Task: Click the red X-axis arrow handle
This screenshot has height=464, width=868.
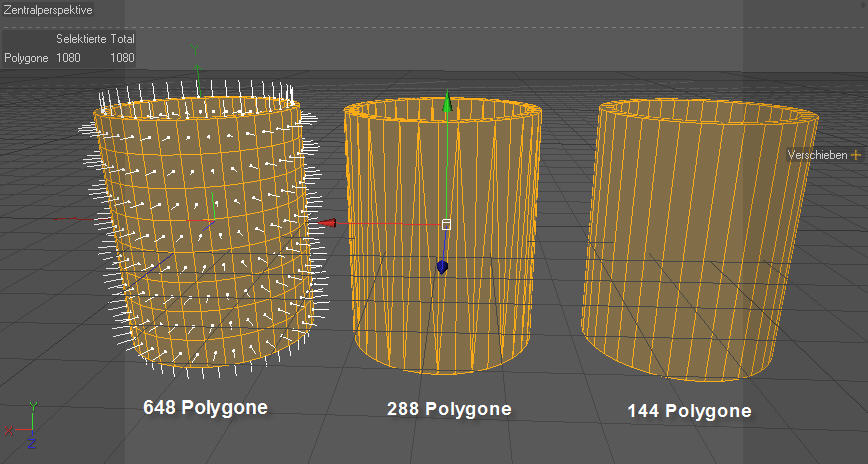Action: (327, 223)
